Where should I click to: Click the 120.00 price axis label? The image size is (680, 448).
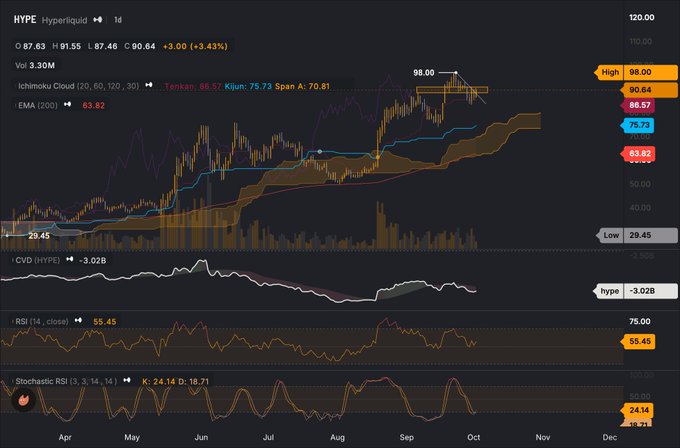(642, 17)
